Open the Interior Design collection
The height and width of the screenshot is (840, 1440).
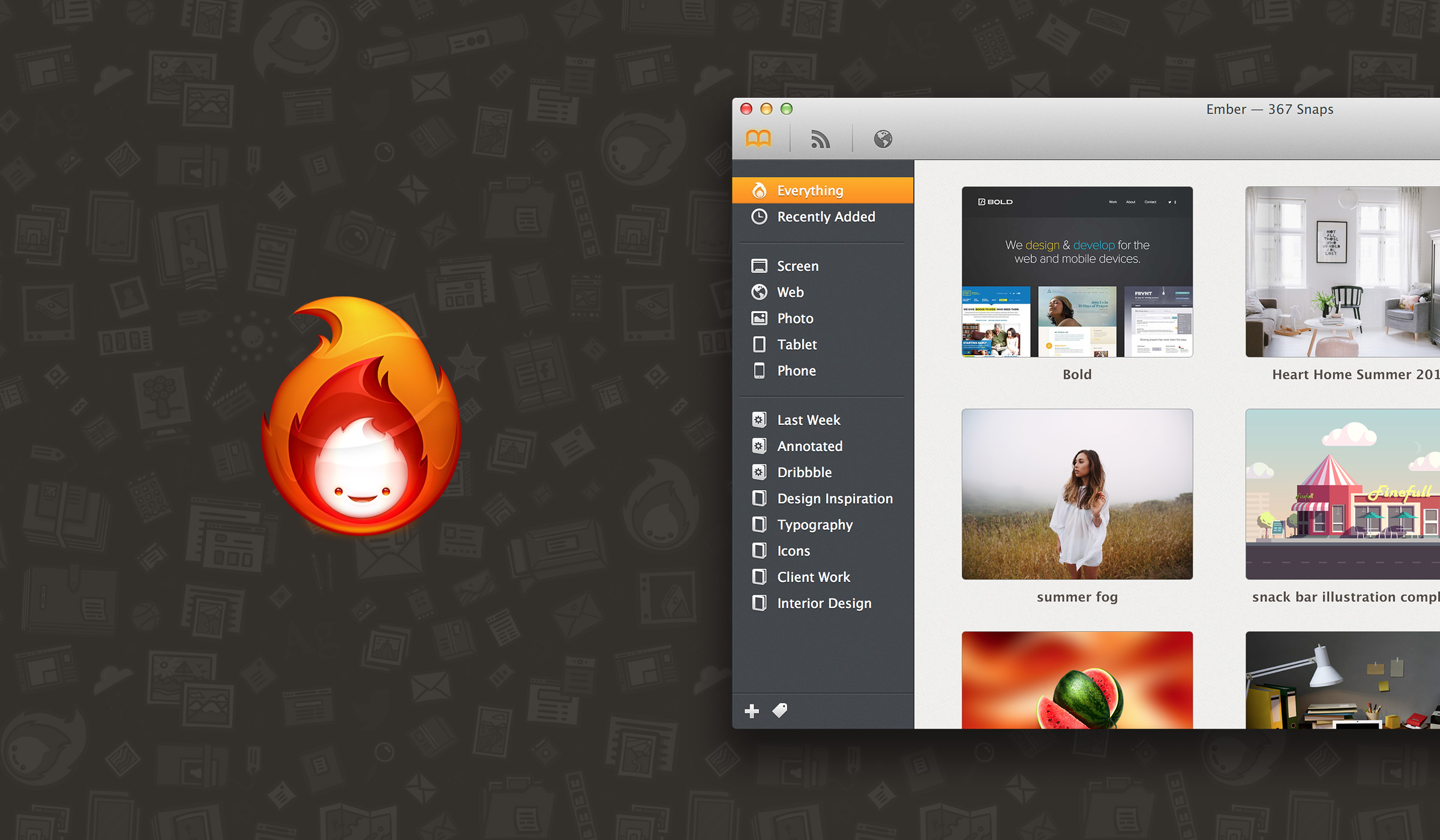click(824, 603)
